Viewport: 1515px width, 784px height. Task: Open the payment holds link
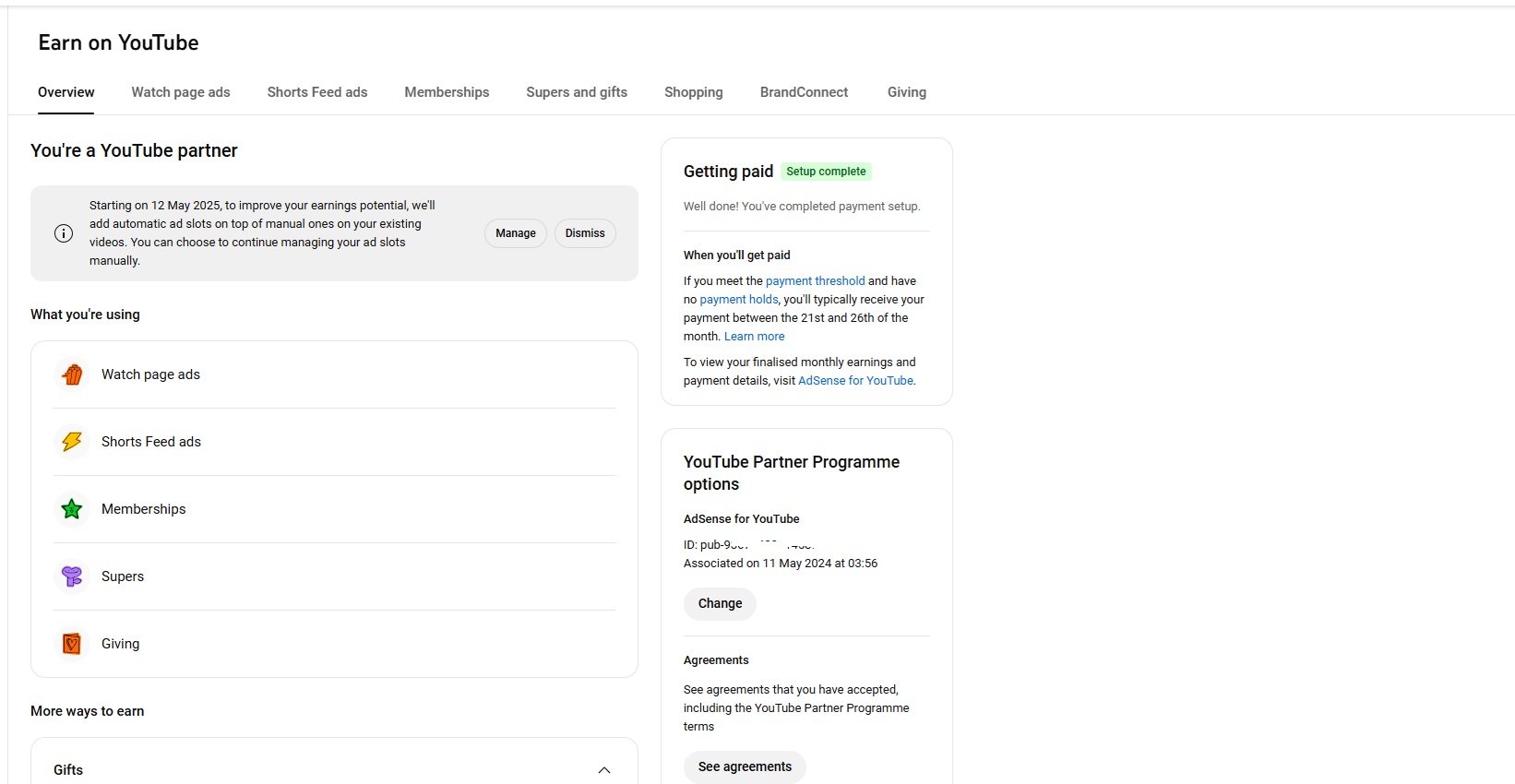[x=739, y=300]
